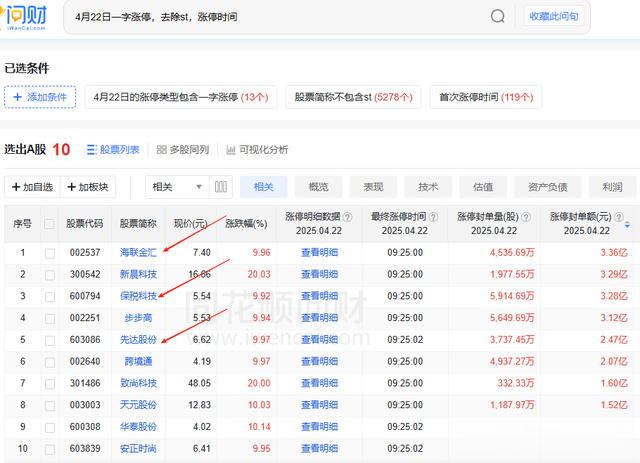Click 查看明细 for 海联金汇 row
Screen dimensions: 640x463
pyautogui.click(x=319, y=252)
